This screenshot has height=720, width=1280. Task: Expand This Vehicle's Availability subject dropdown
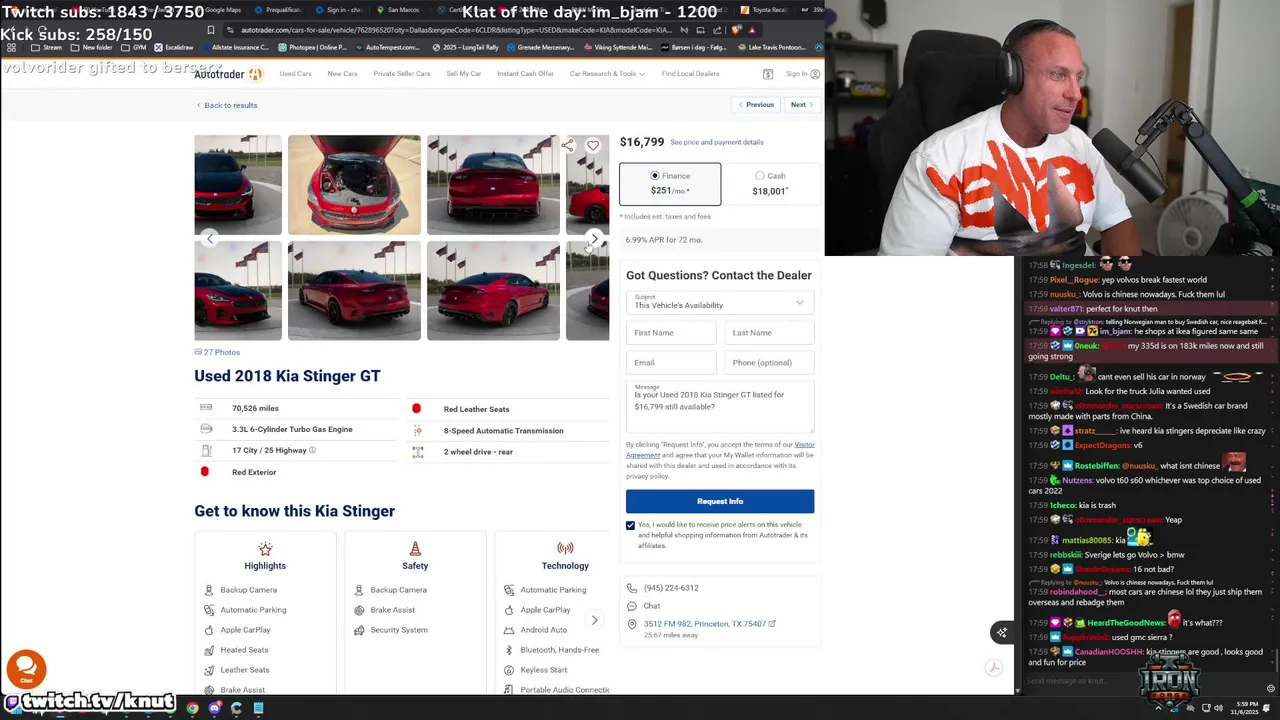coord(720,302)
